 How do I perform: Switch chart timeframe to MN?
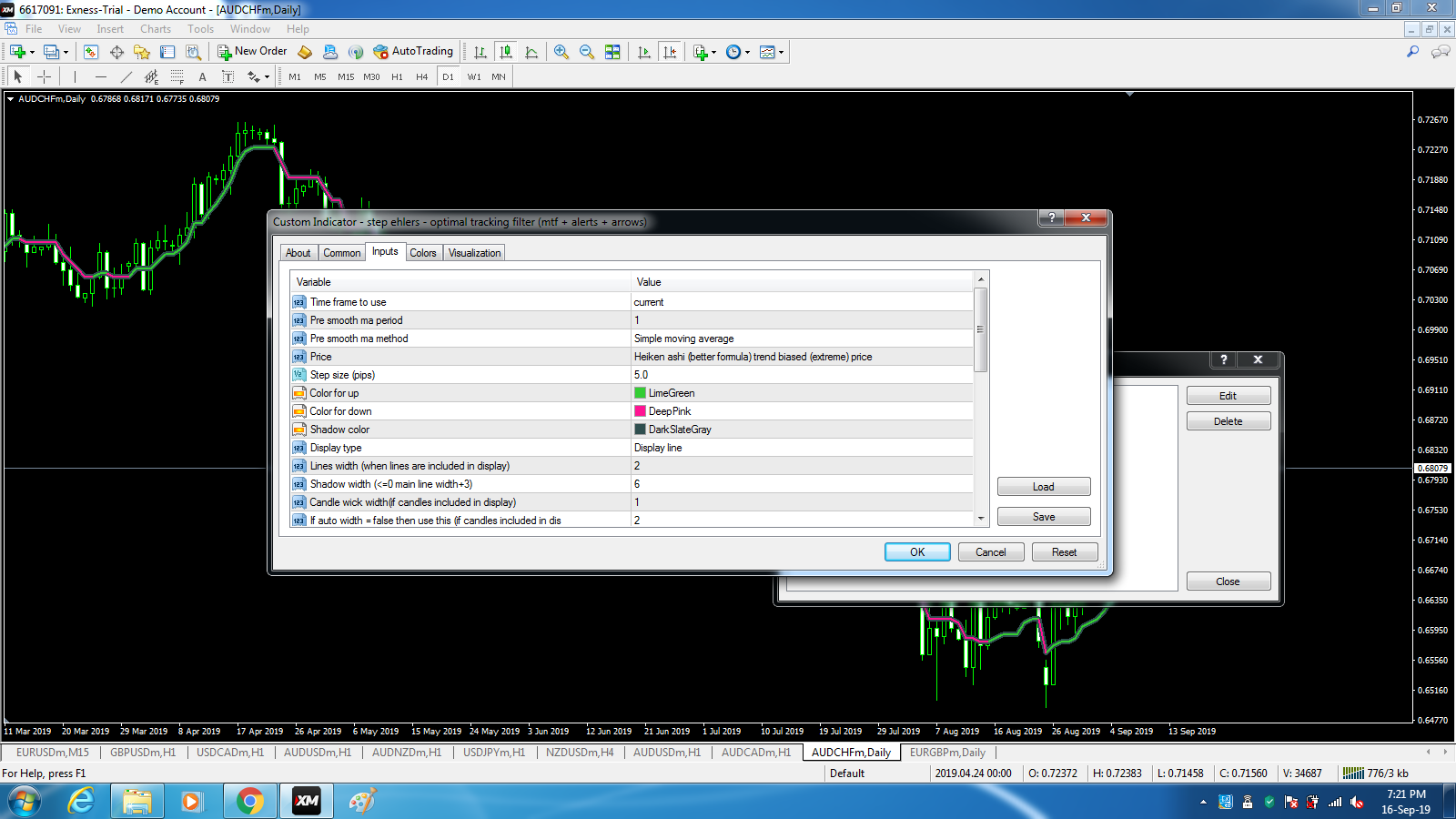(499, 76)
